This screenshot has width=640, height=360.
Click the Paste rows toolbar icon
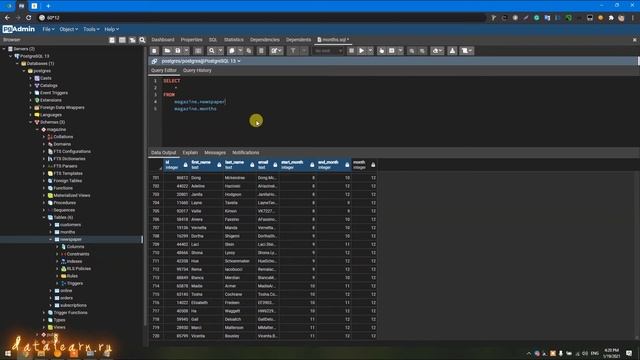pos(249,51)
